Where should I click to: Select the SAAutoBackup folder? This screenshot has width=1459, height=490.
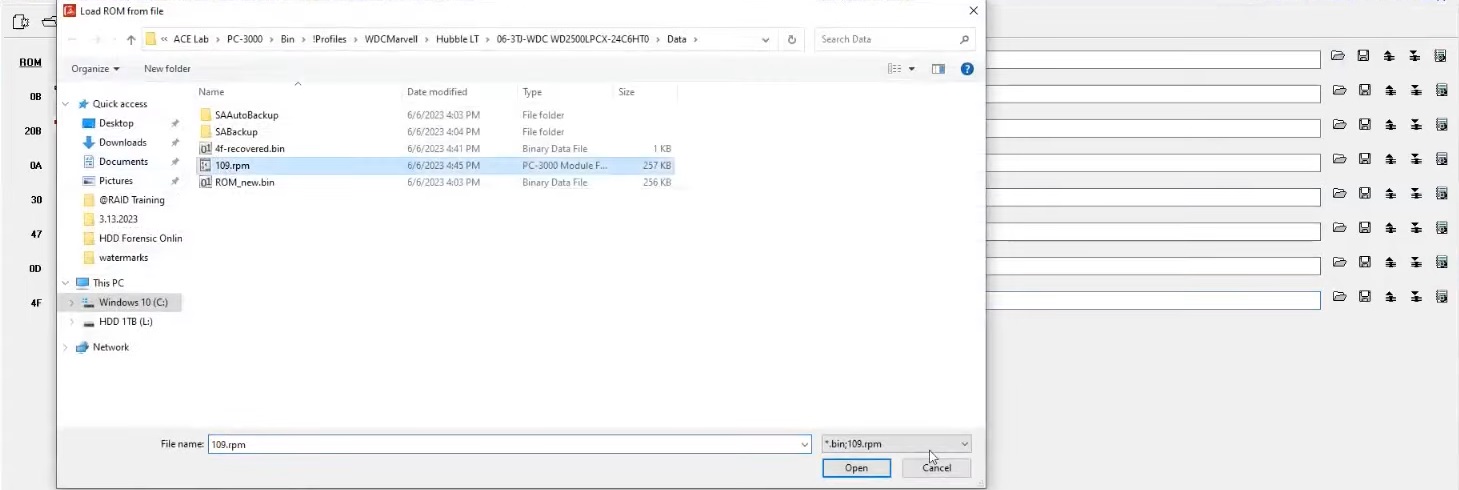239,115
